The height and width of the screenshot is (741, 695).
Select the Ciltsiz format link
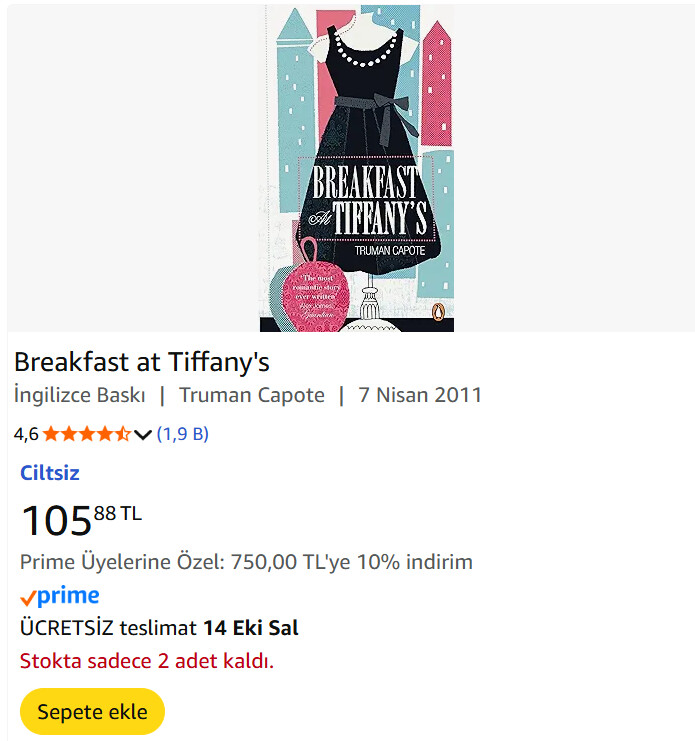[50, 473]
